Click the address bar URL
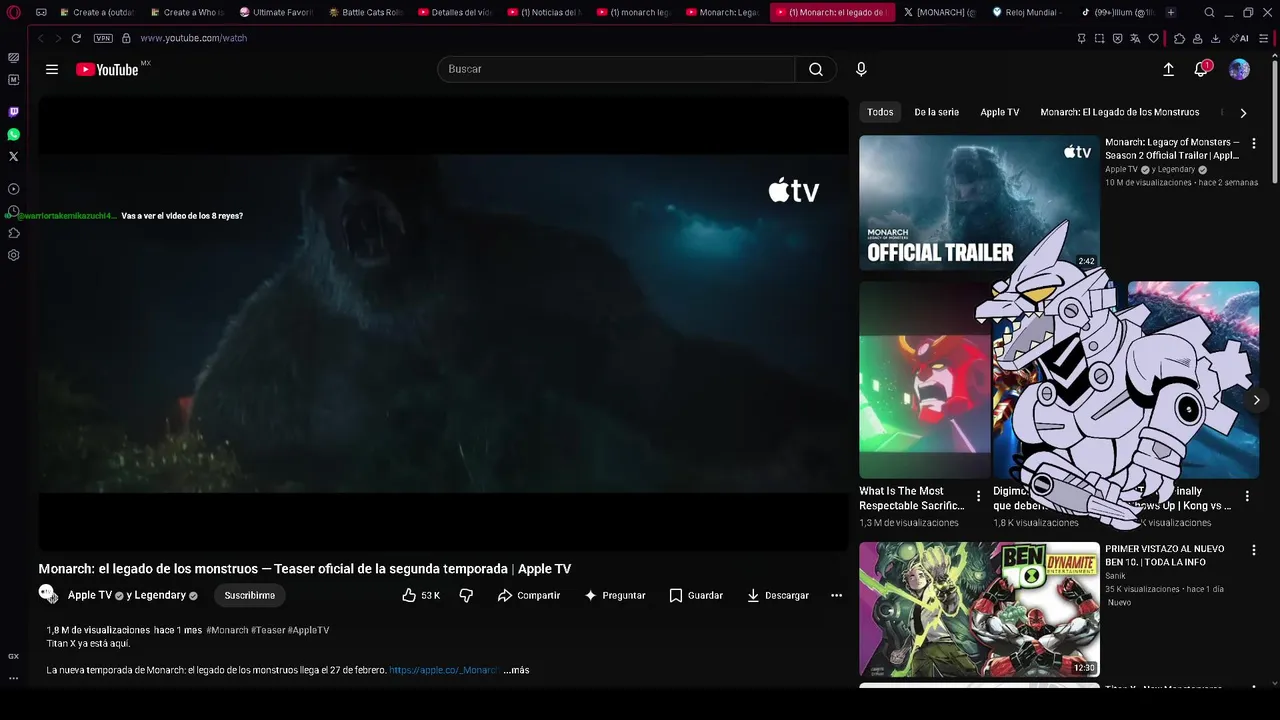Screen dimensions: 1280x720 pos(194,38)
